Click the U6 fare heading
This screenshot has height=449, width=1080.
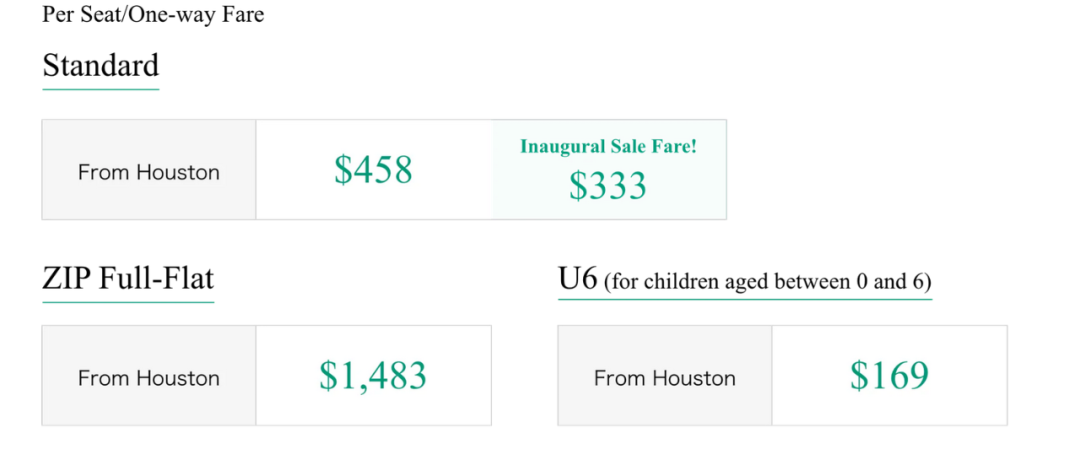click(x=579, y=280)
